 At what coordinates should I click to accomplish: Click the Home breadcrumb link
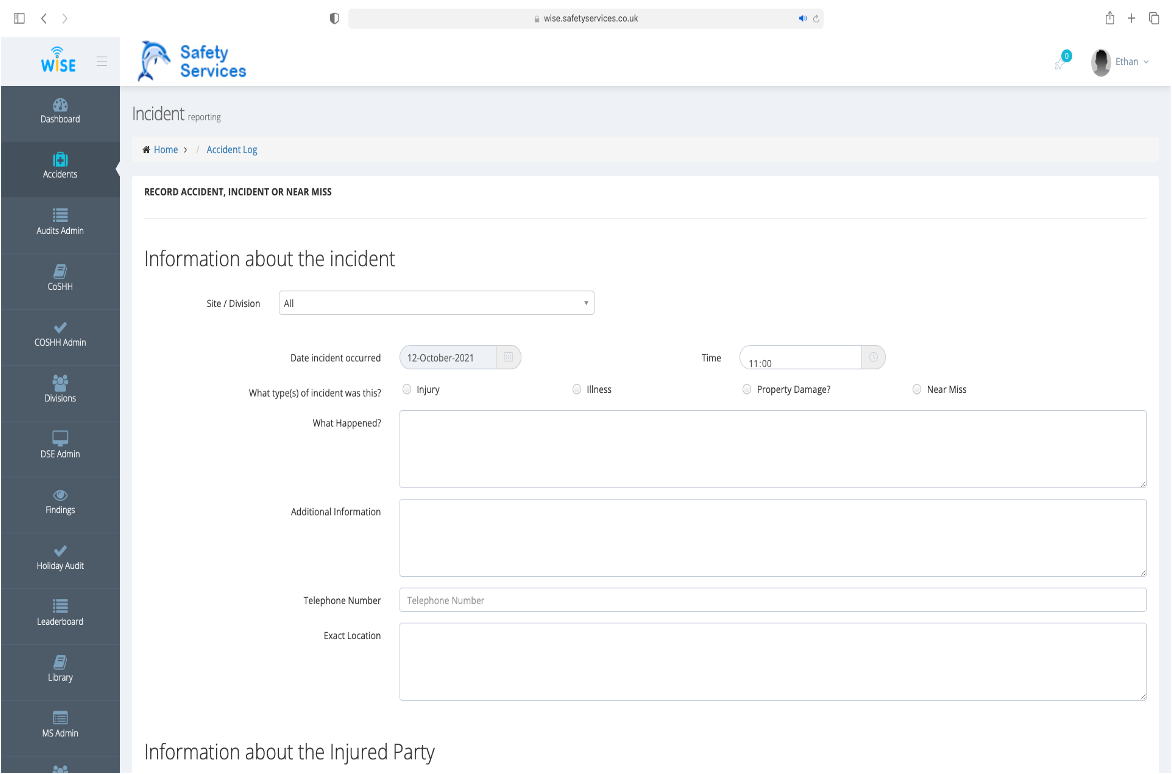[166, 149]
